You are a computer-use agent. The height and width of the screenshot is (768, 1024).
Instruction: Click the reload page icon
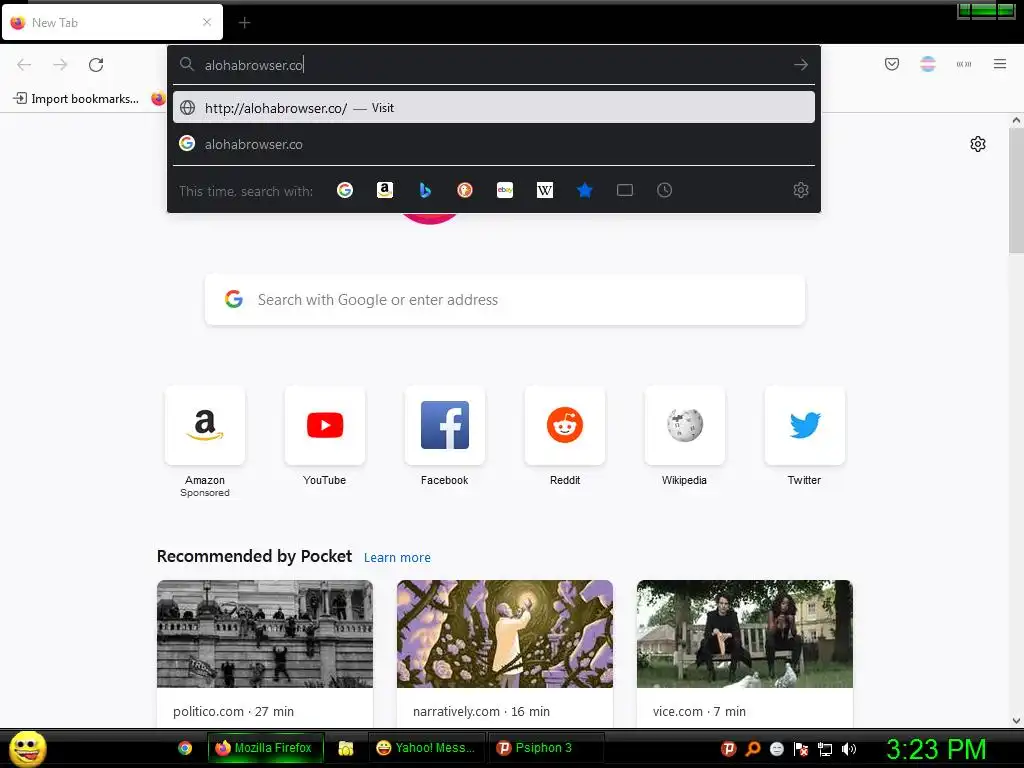[96, 65]
